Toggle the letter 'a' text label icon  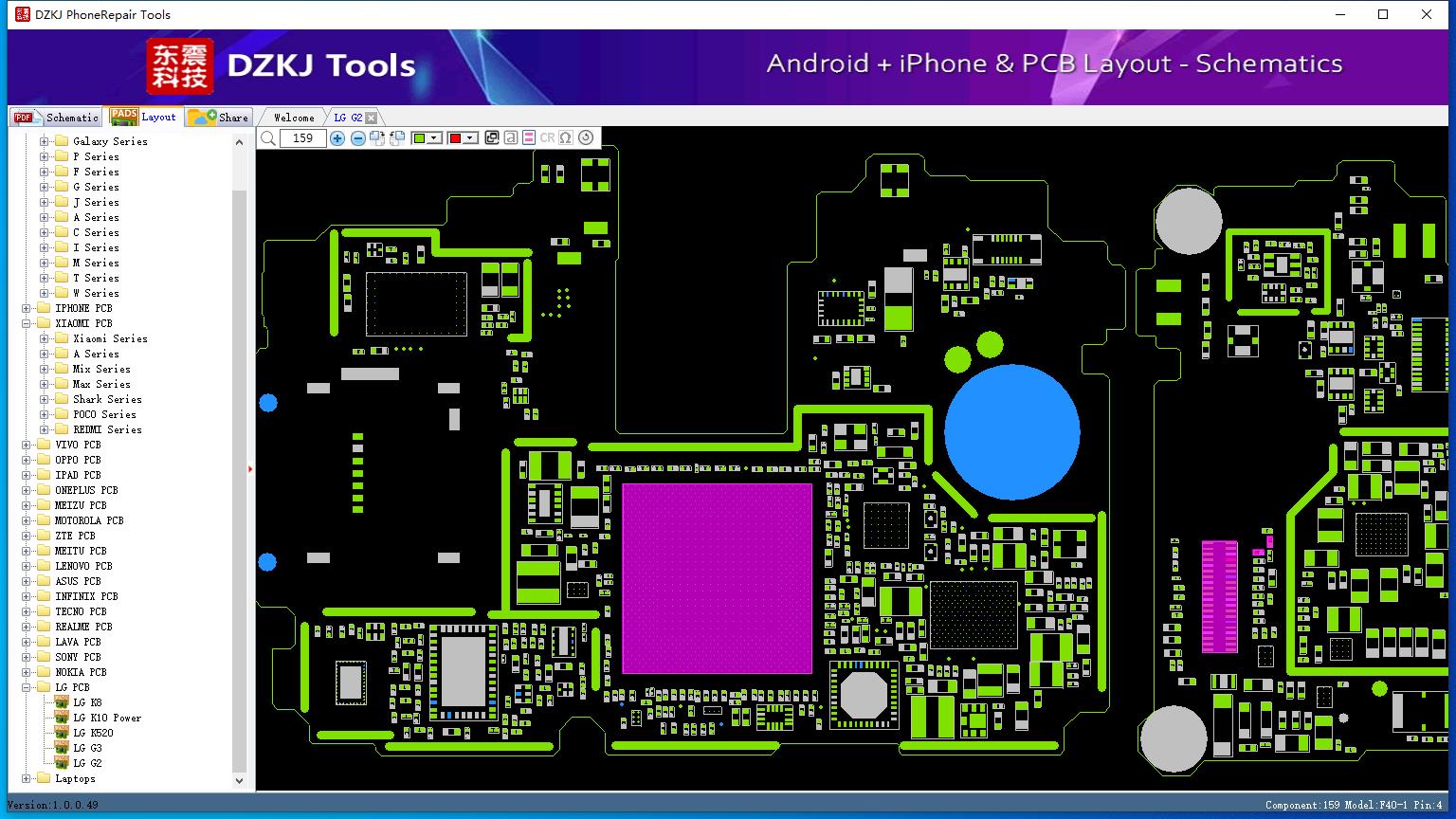pyautogui.click(x=510, y=138)
